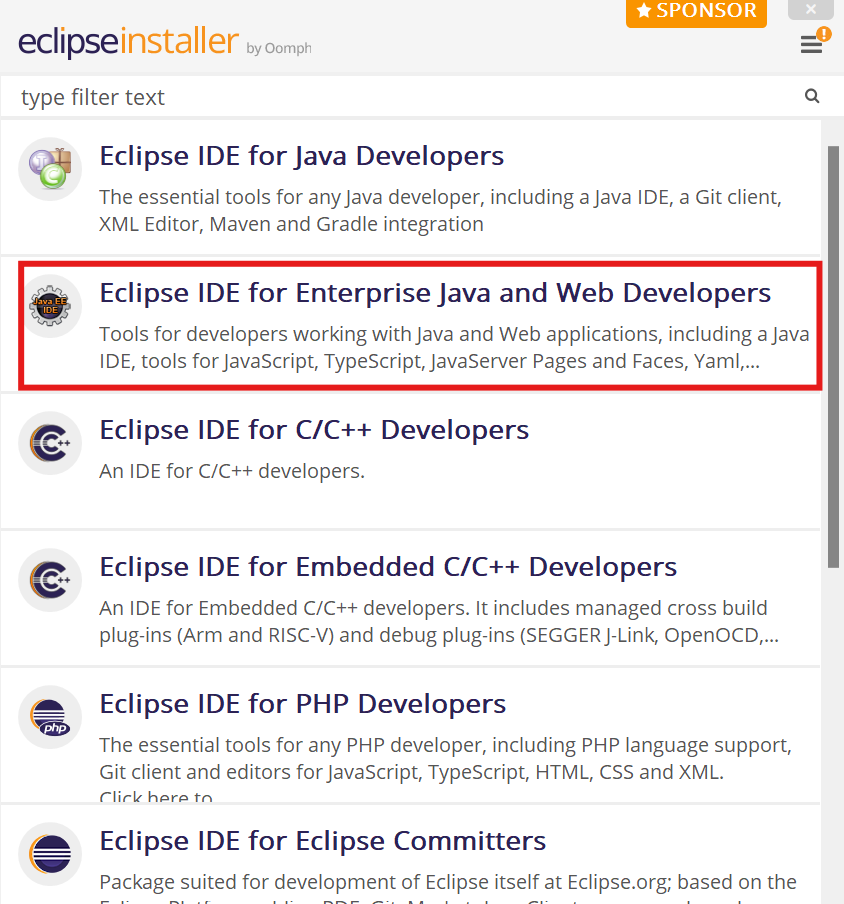Choose Eclipse IDE for Enterprise Java and Web Developers

coord(435,293)
